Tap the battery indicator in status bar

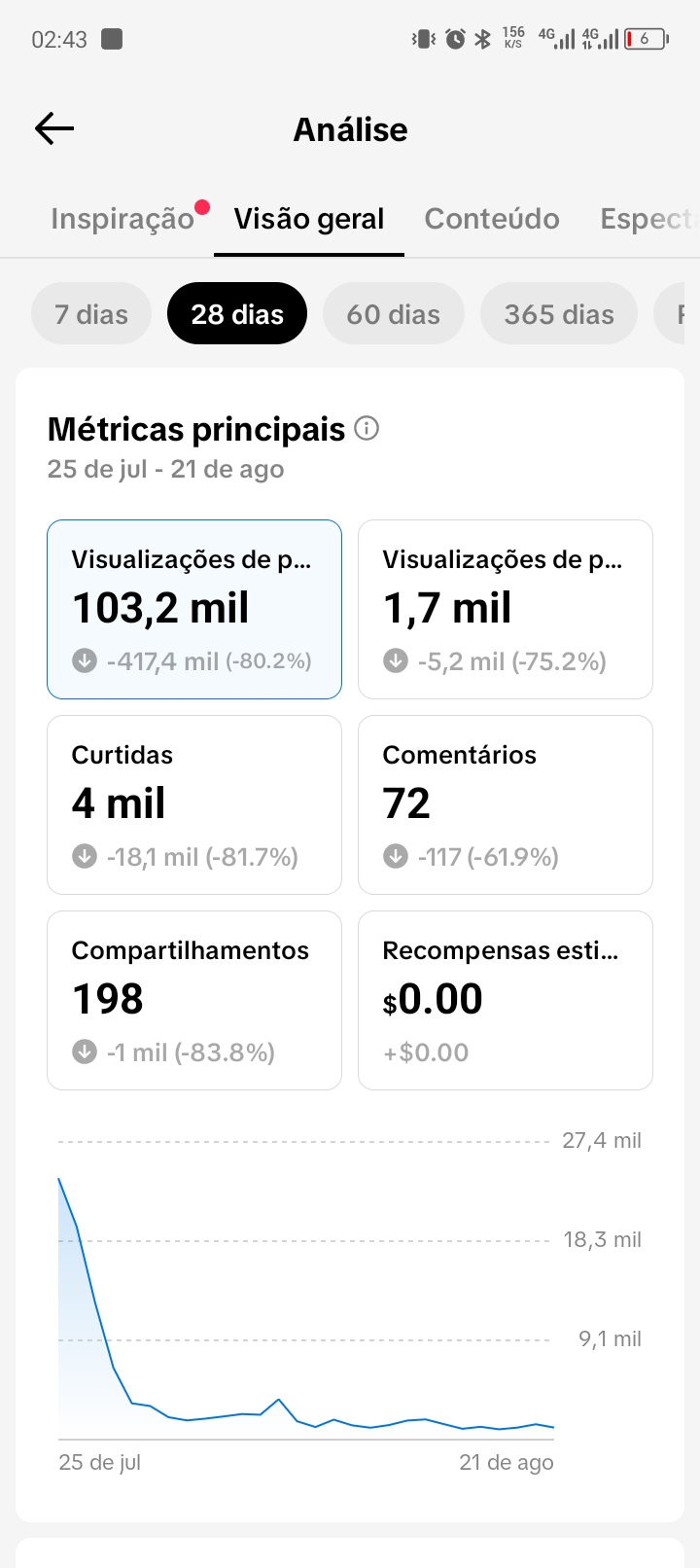pos(647,39)
